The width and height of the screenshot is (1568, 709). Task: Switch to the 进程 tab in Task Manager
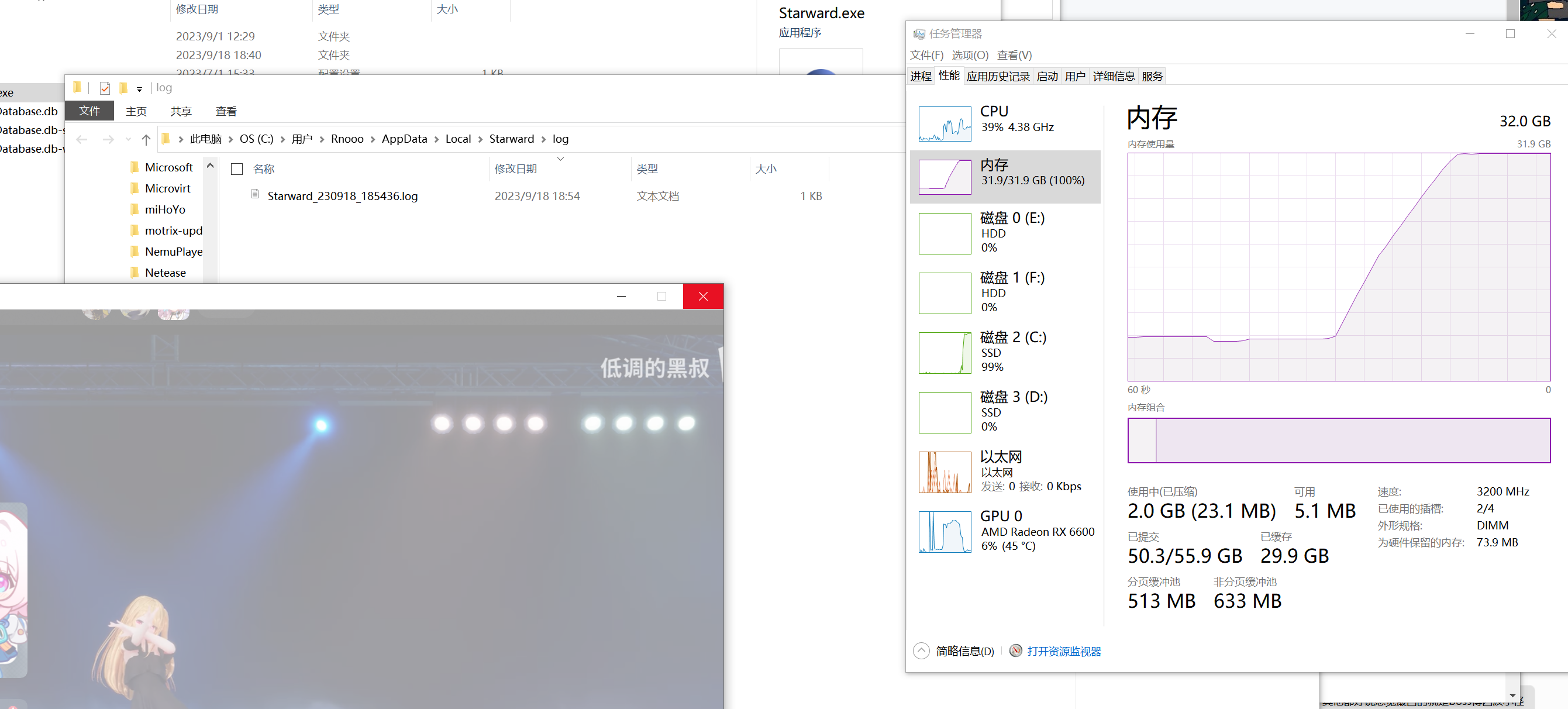point(921,75)
